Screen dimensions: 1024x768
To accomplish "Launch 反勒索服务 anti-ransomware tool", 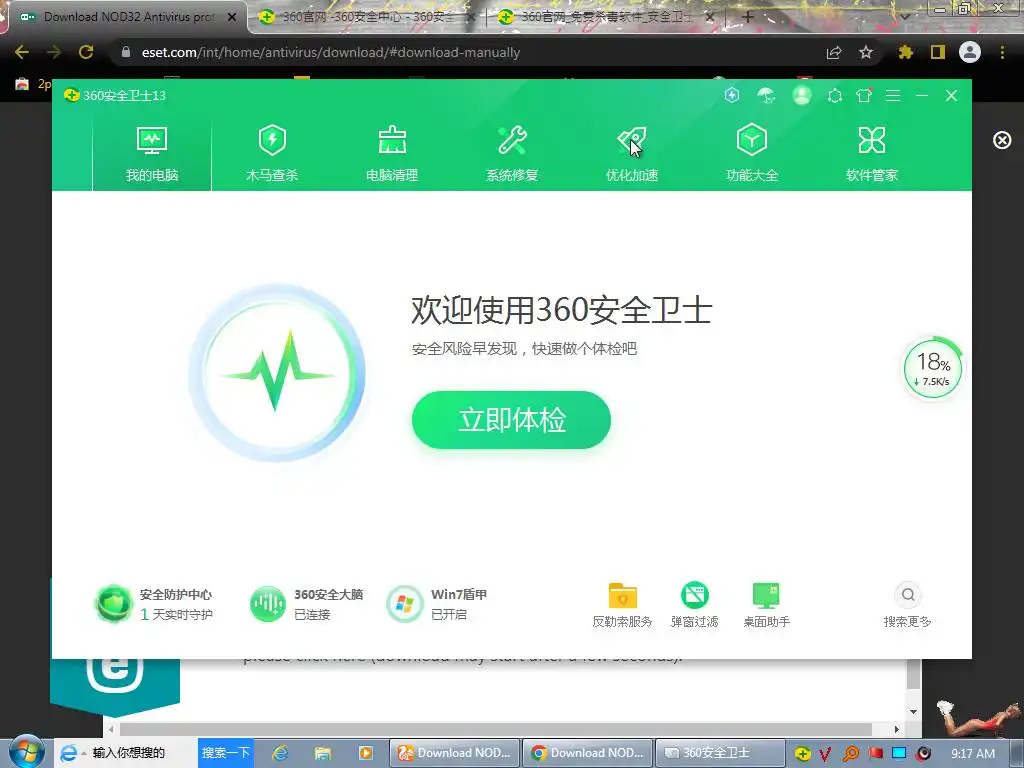I will click(x=622, y=605).
